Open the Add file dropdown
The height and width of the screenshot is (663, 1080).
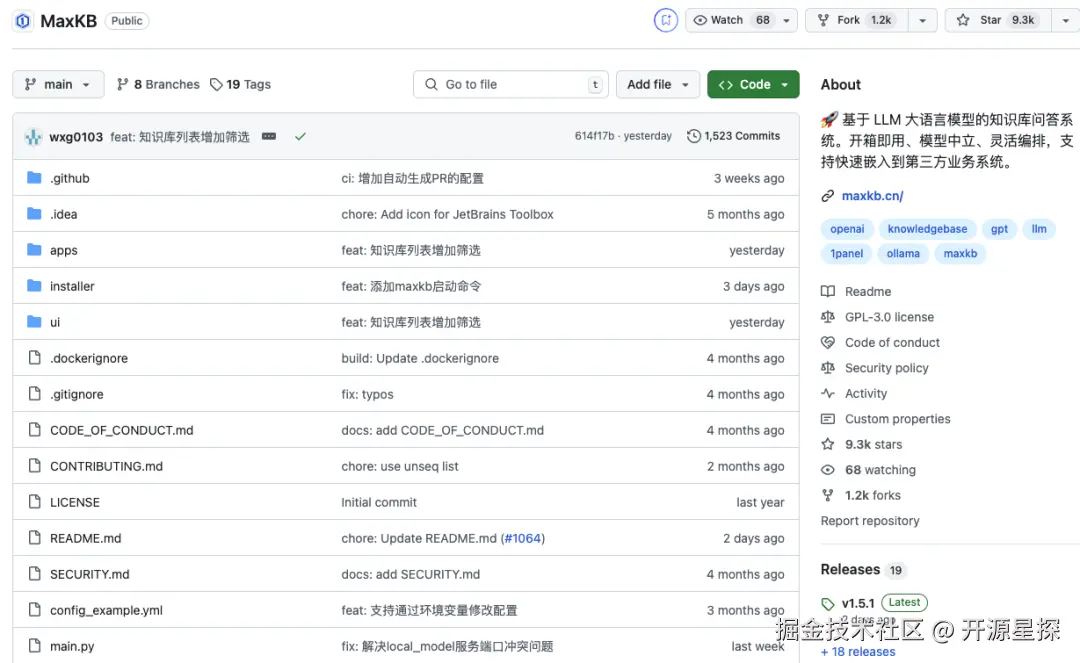(x=658, y=84)
